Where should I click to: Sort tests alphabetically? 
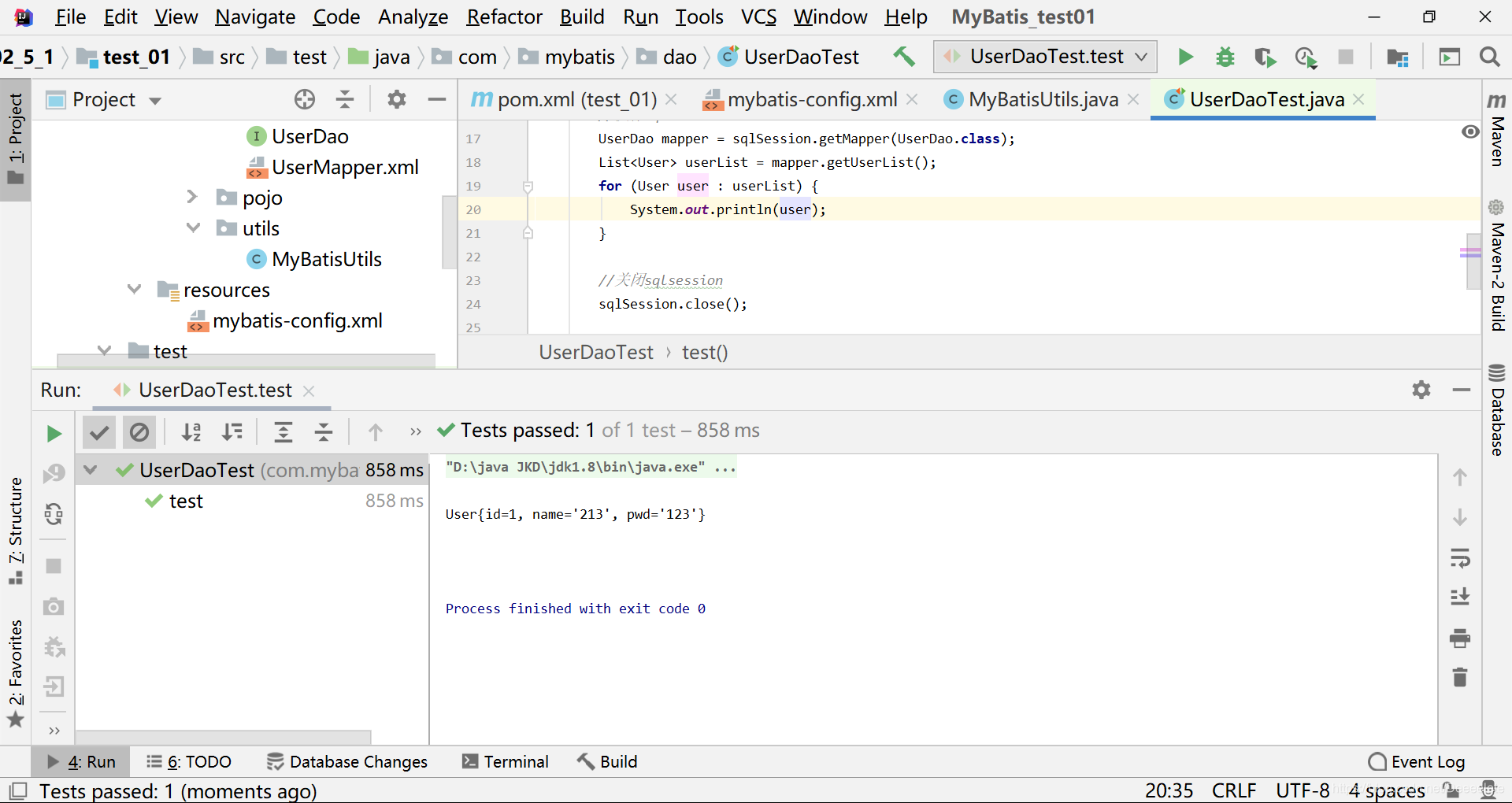[x=191, y=431]
